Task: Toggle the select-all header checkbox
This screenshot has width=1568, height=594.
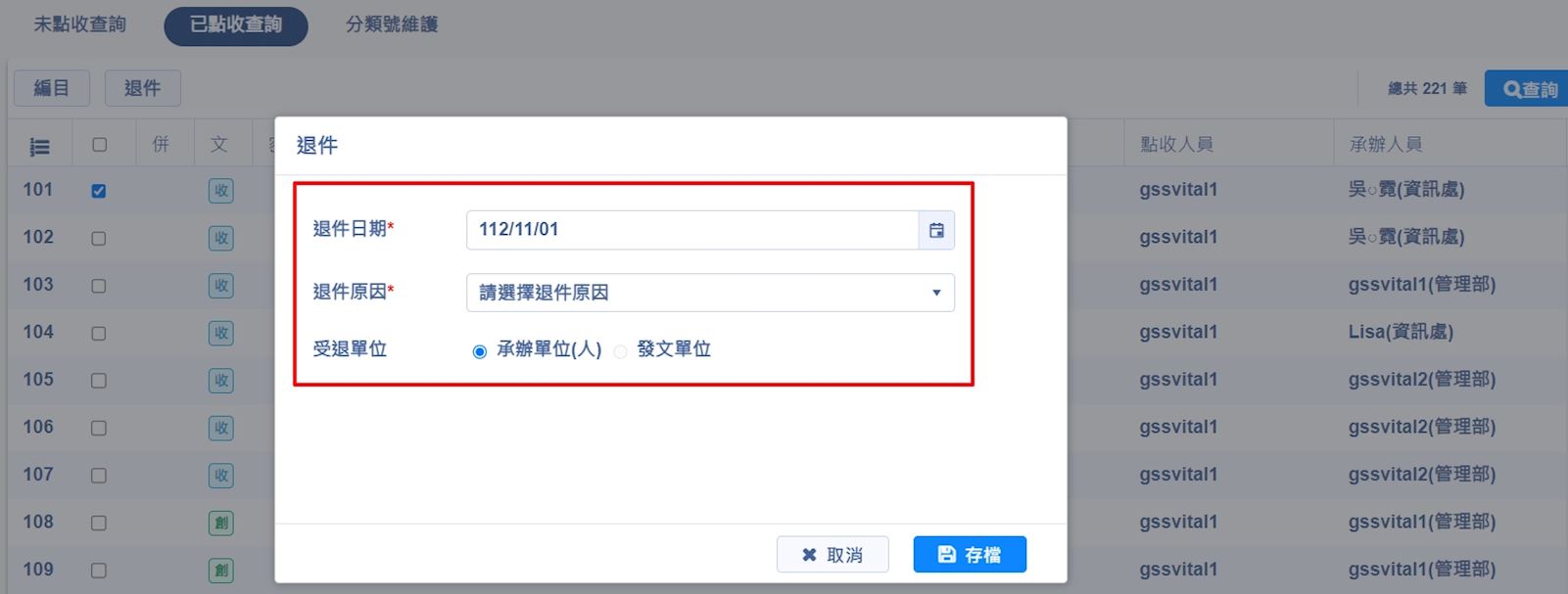Action: tap(99, 145)
